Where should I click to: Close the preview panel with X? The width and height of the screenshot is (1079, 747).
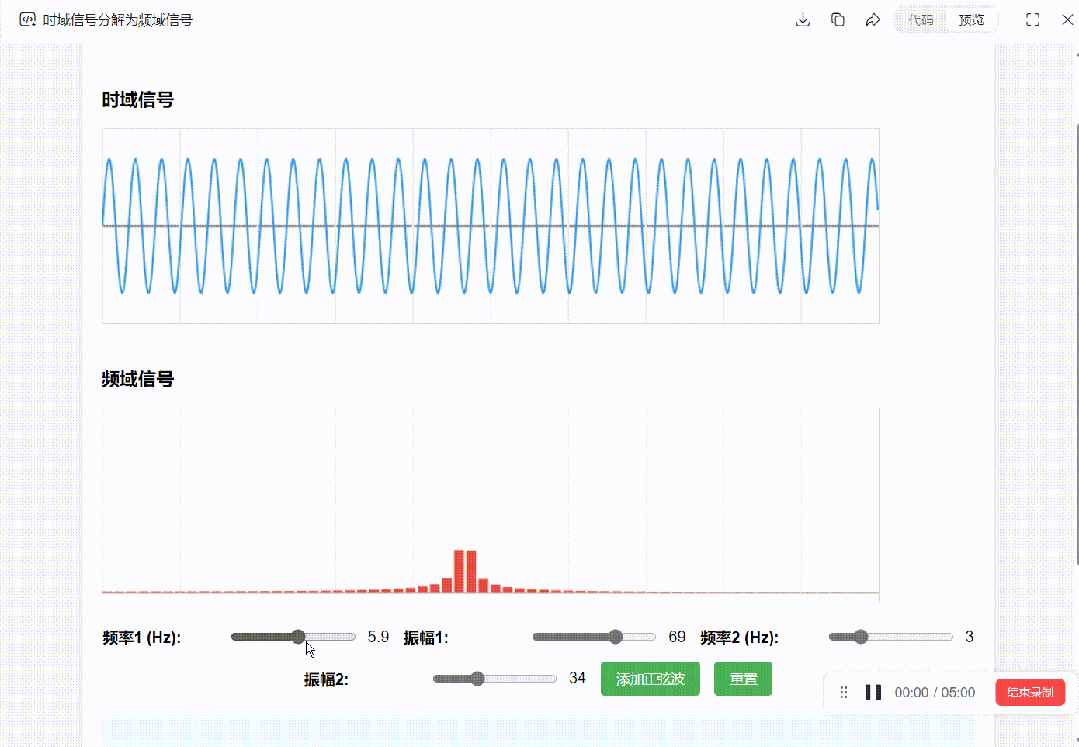click(x=1066, y=20)
